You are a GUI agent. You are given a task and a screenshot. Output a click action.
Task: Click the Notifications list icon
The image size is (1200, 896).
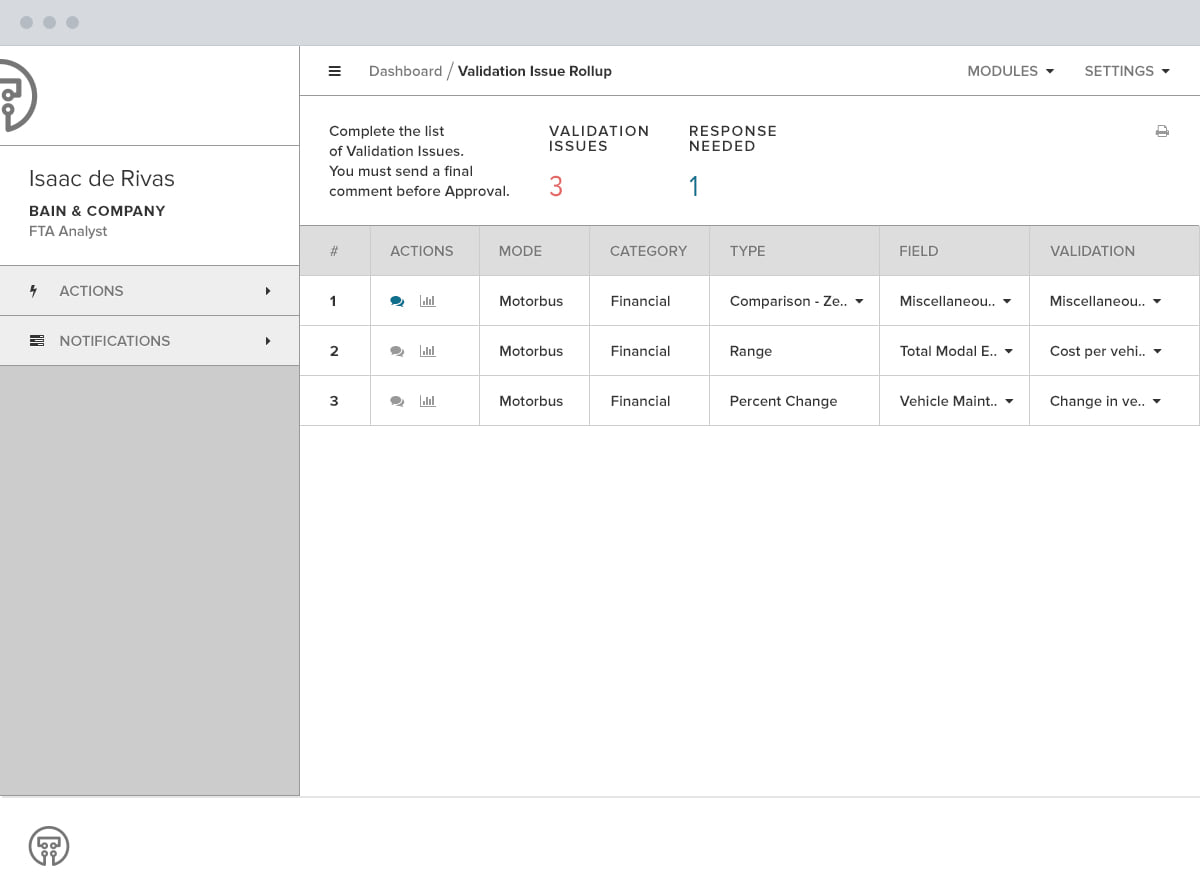pyautogui.click(x=37, y=341)
